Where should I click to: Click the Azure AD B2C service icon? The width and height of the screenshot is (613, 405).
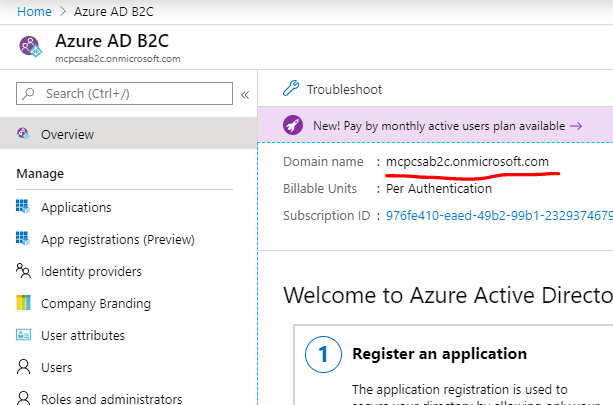[30, 46]
